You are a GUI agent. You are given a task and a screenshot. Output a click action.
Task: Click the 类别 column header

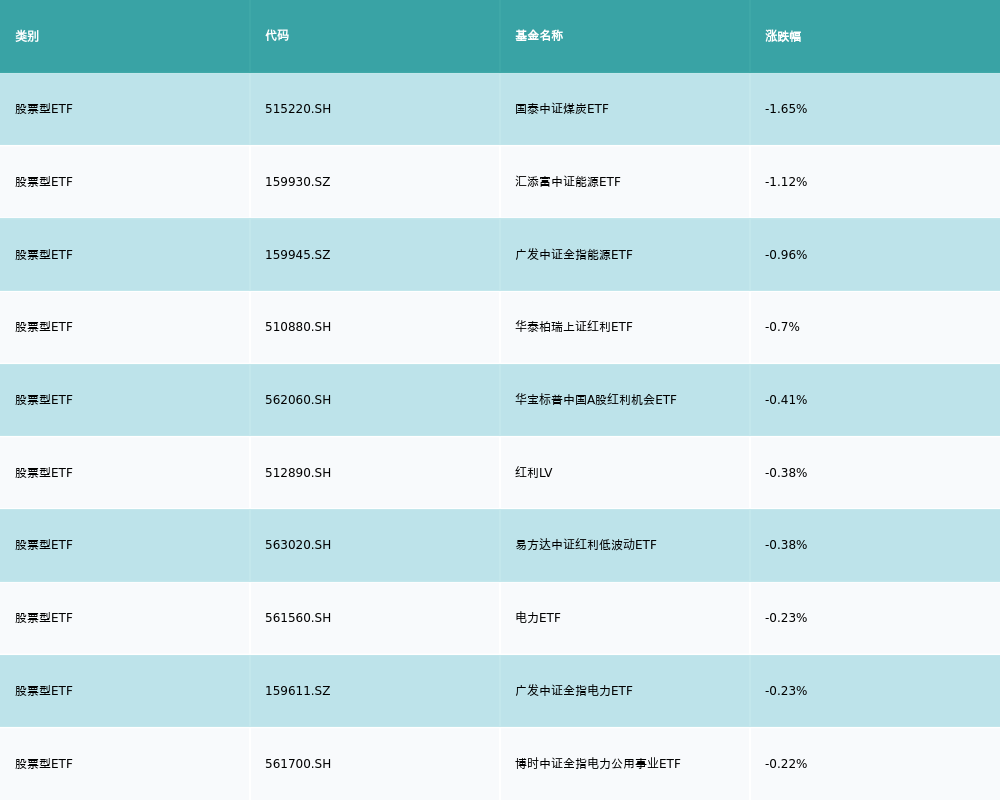pyautogui.click(x=27, y=36)
